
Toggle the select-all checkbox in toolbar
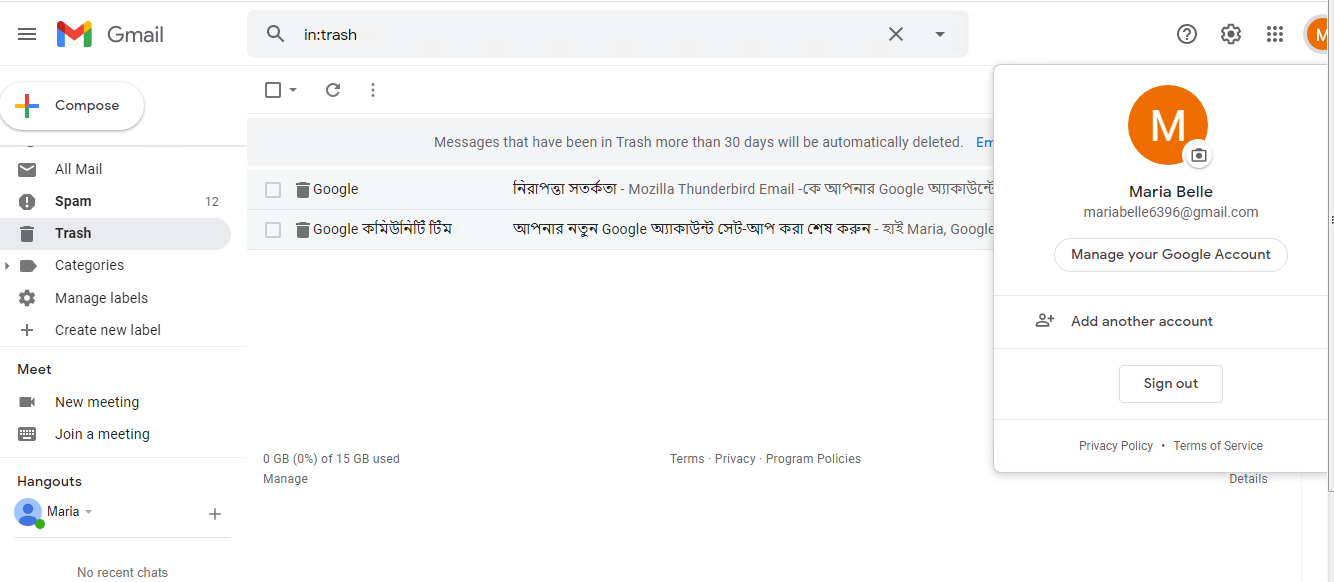tap(273, 90)
